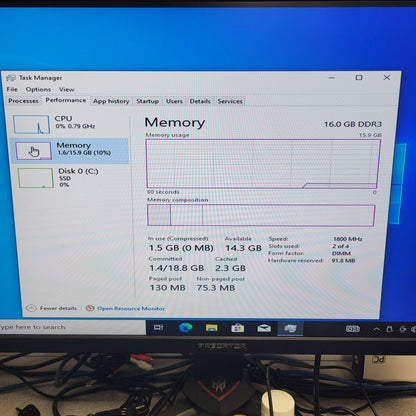
Task: Go to the Users tab
Action: 174,101
